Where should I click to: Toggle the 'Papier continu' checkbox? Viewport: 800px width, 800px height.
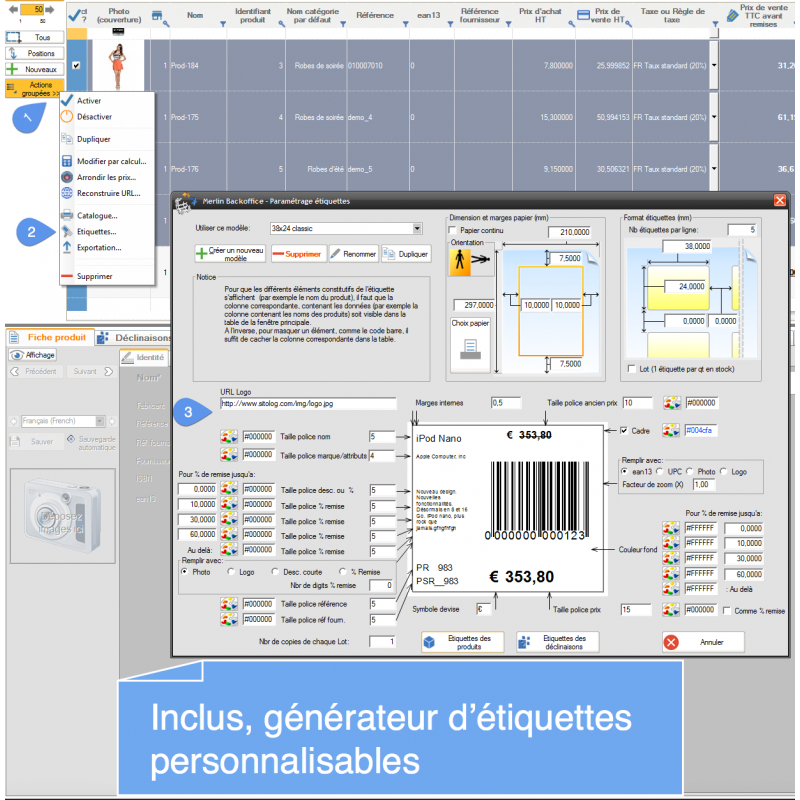click(453, 230)
